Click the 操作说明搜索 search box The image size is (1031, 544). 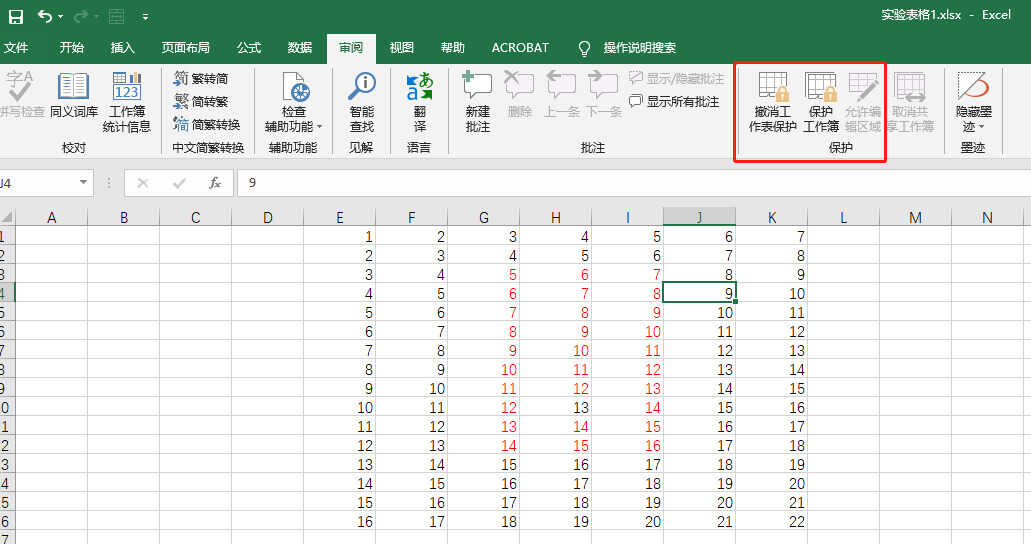point(640,47)
